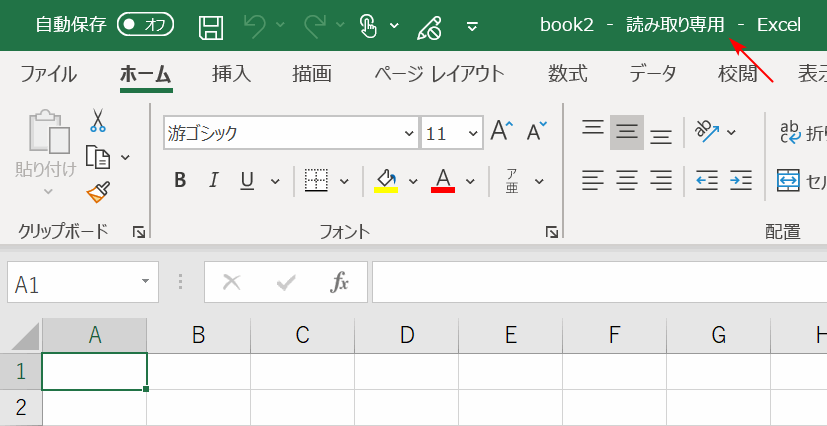Viewport: 827px width, 426px height.
Task: Click the Paste clipboard icon (貼り付け)
Action: pos(49,131)
